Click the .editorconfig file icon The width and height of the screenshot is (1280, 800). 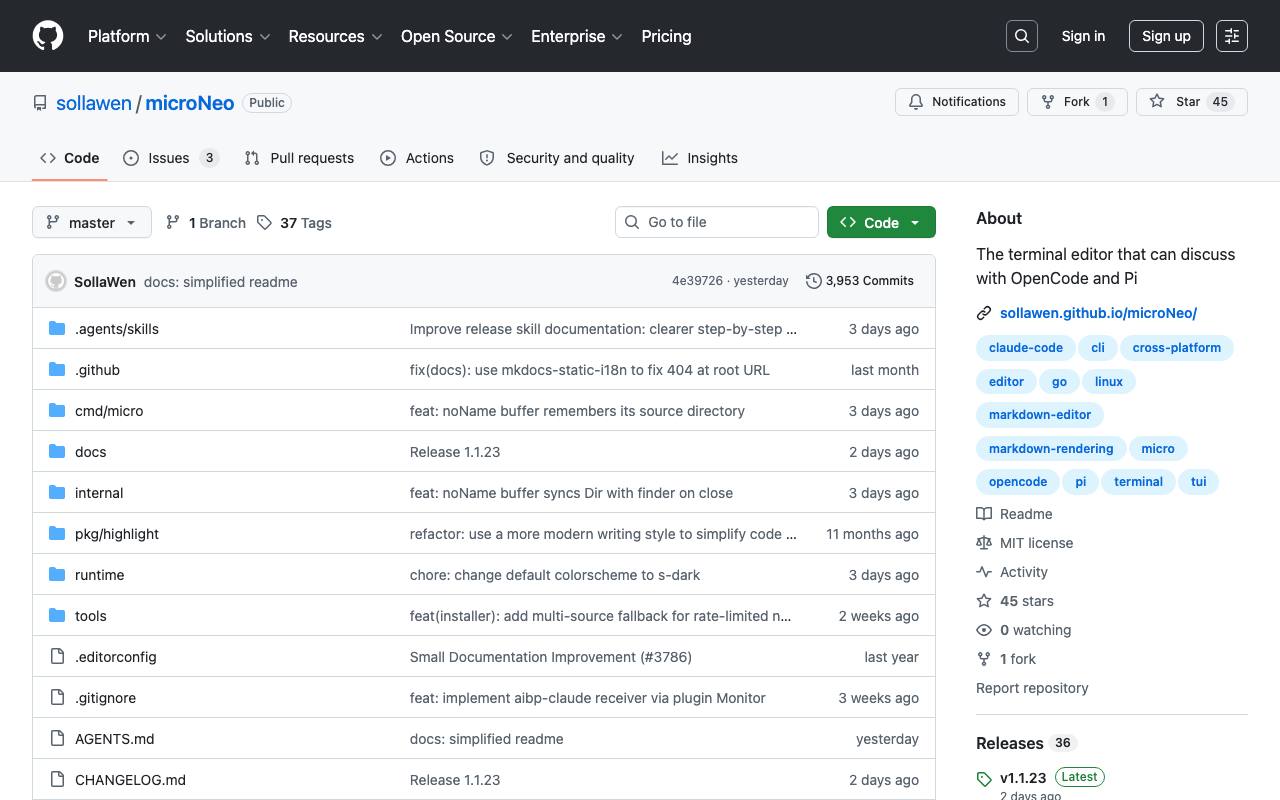tap(57, 657)
